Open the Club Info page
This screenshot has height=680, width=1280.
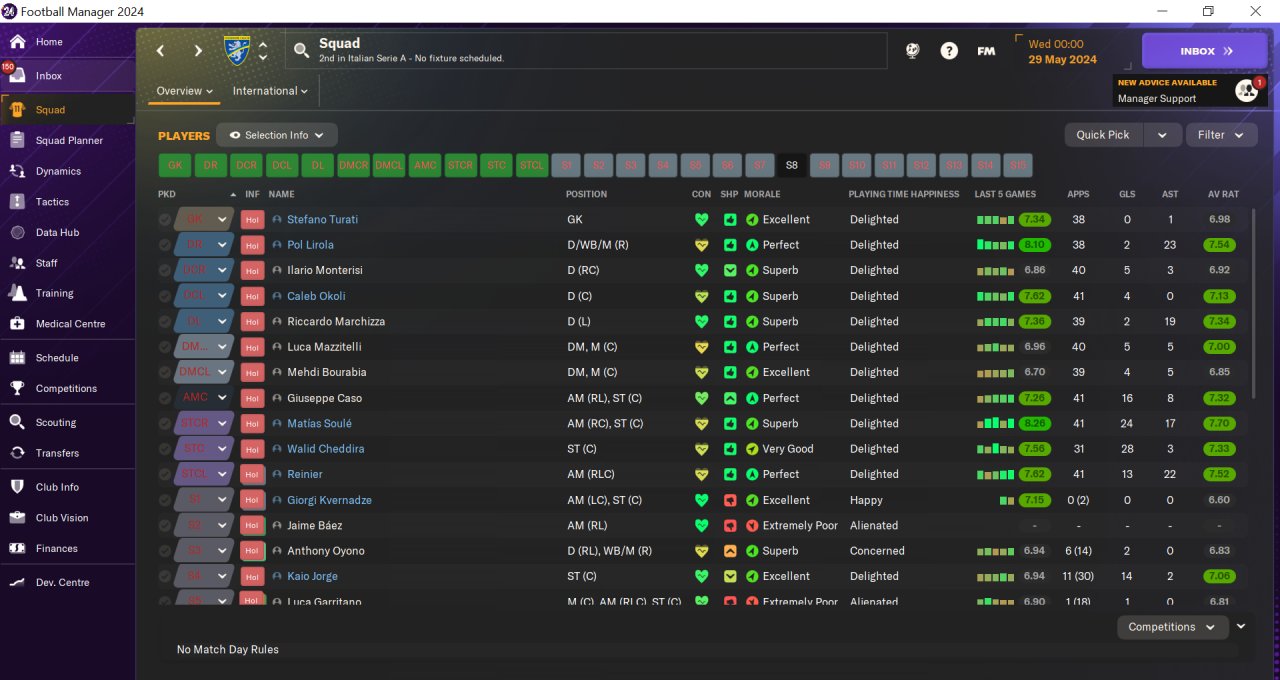point(67,487)
